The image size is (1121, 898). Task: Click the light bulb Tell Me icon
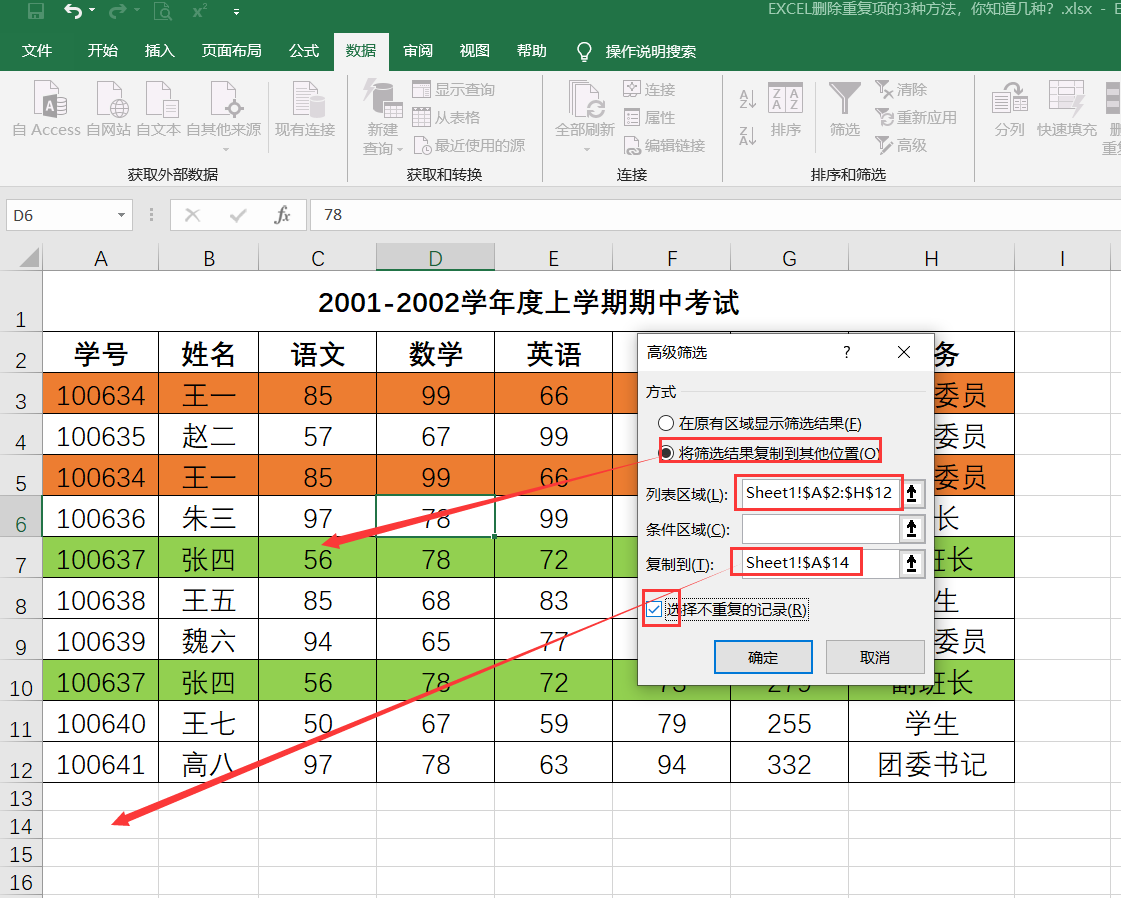584,51
